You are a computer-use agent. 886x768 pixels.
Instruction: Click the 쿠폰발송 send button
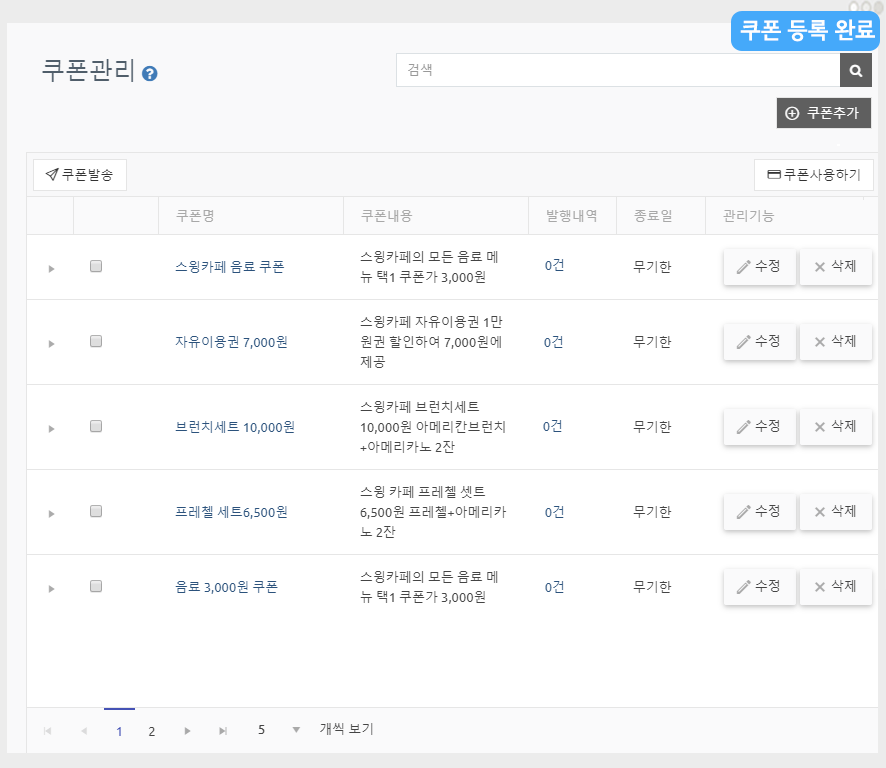(x=80, y=175)
